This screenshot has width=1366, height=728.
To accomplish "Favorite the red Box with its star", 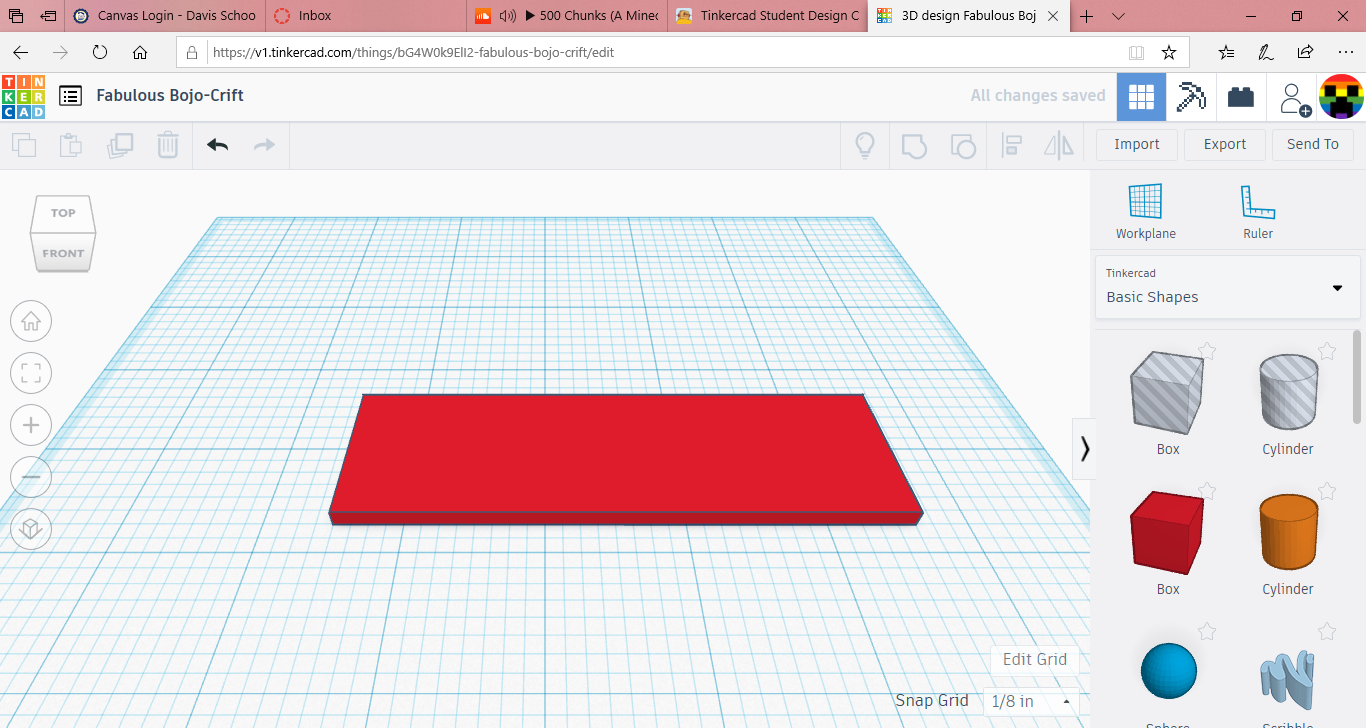I will tap(1207, 491).
